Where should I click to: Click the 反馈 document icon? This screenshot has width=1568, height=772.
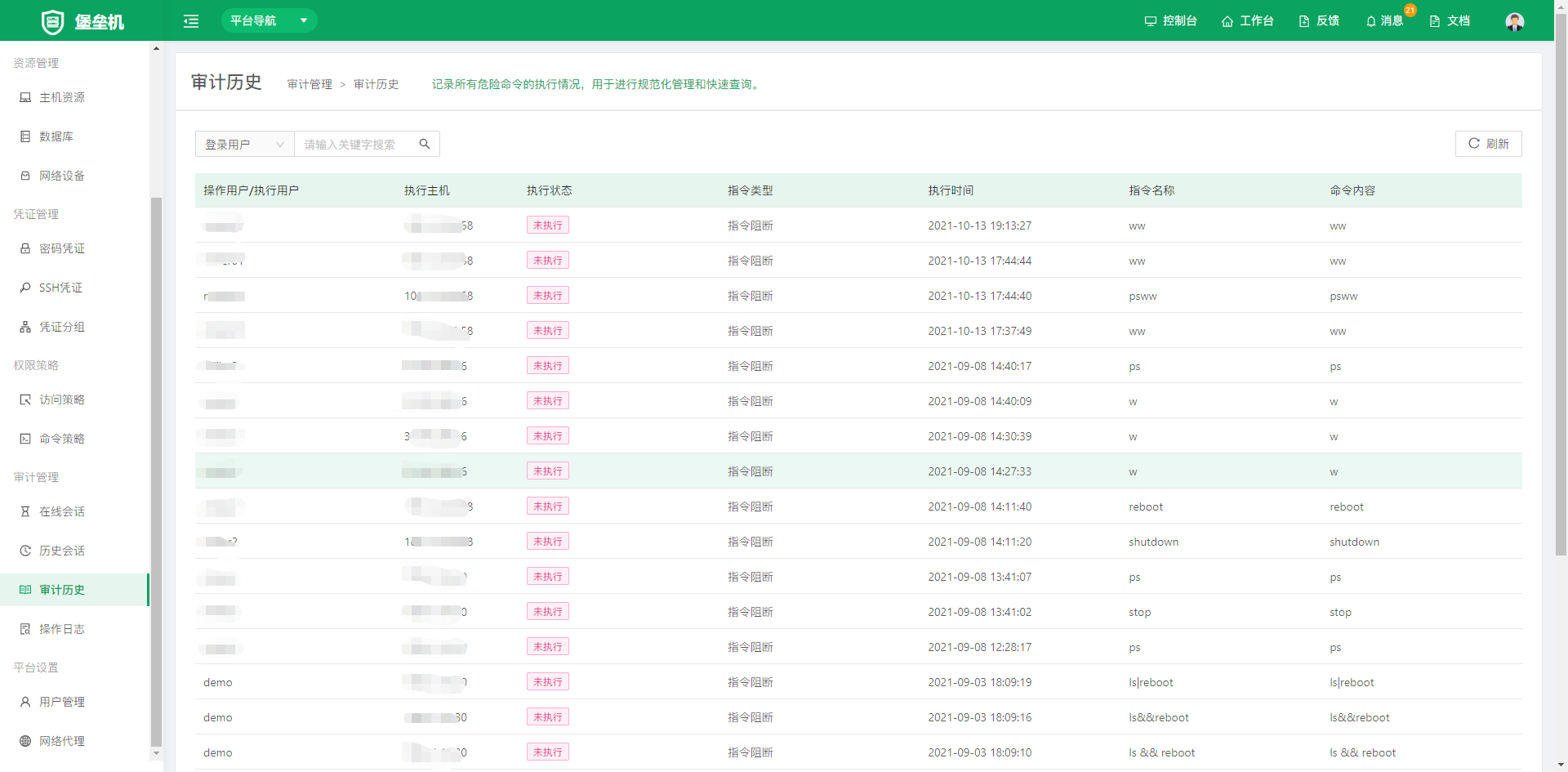[1304, 21]
